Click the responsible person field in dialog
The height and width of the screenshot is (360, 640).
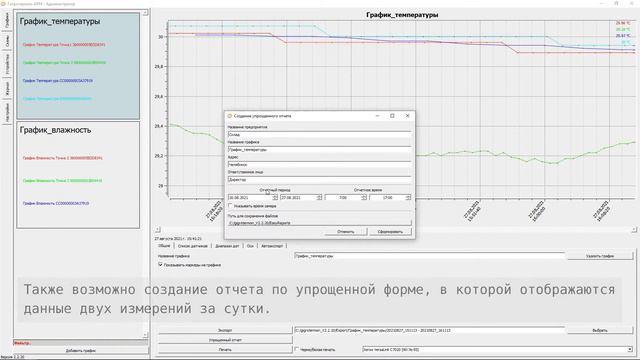click(x=320, y=180)
